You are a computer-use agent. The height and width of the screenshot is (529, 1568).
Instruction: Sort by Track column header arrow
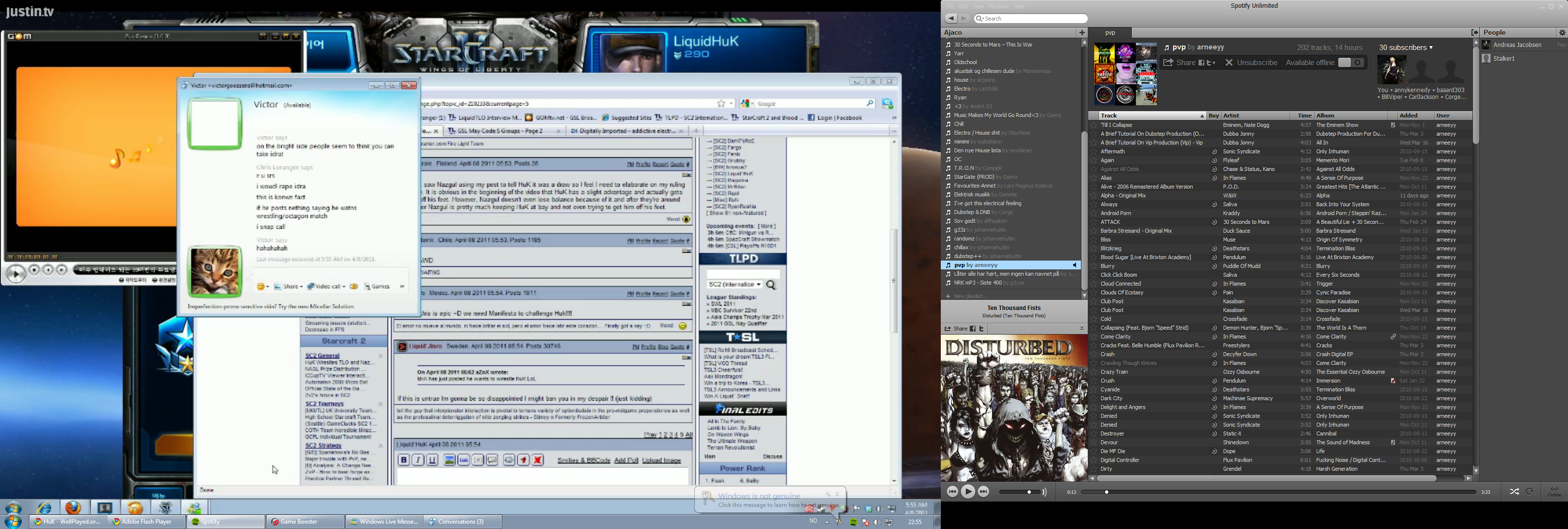pyautogui.click(x=1201, y=116)
